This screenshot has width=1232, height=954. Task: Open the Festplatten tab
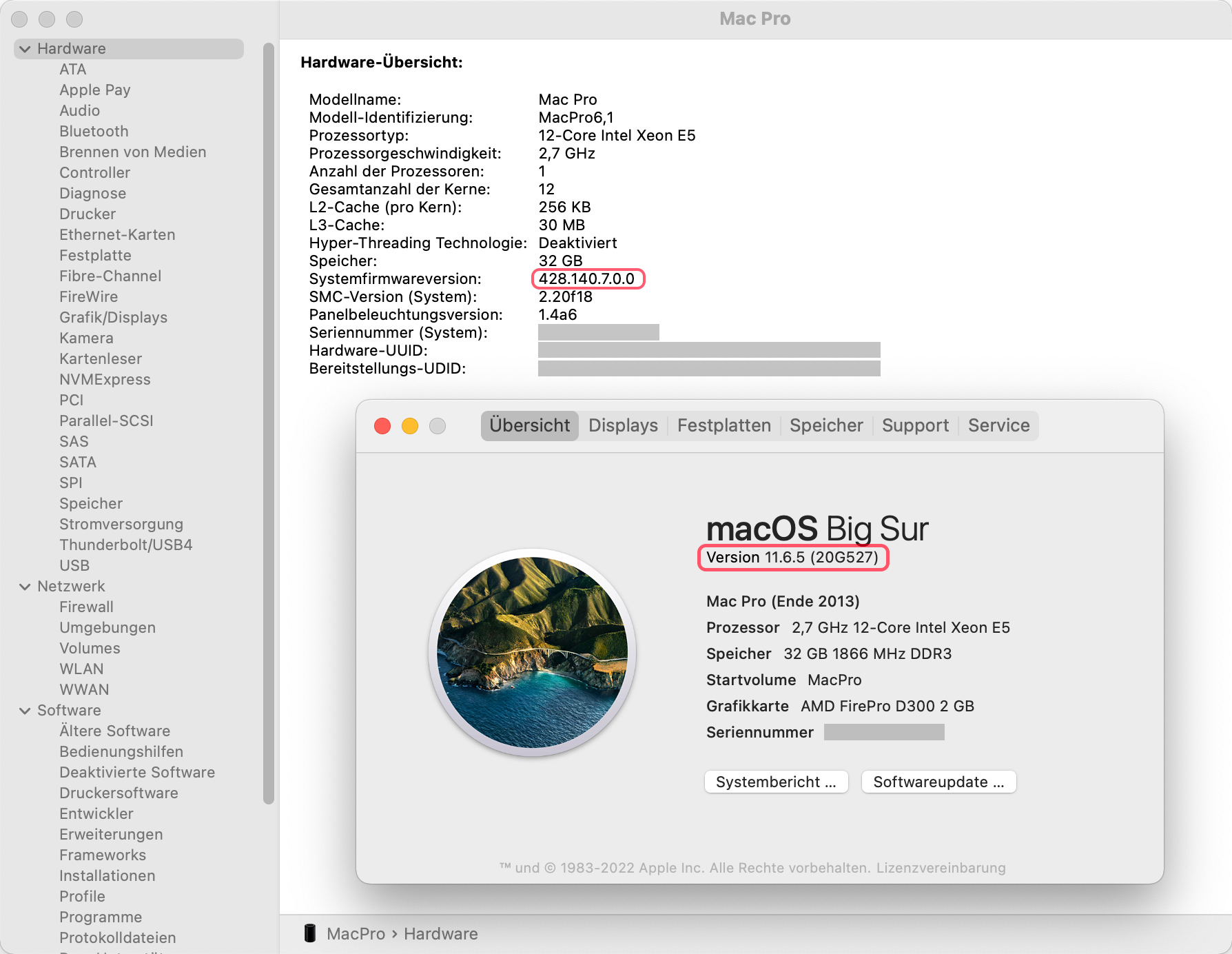click(x=724, y=425)
